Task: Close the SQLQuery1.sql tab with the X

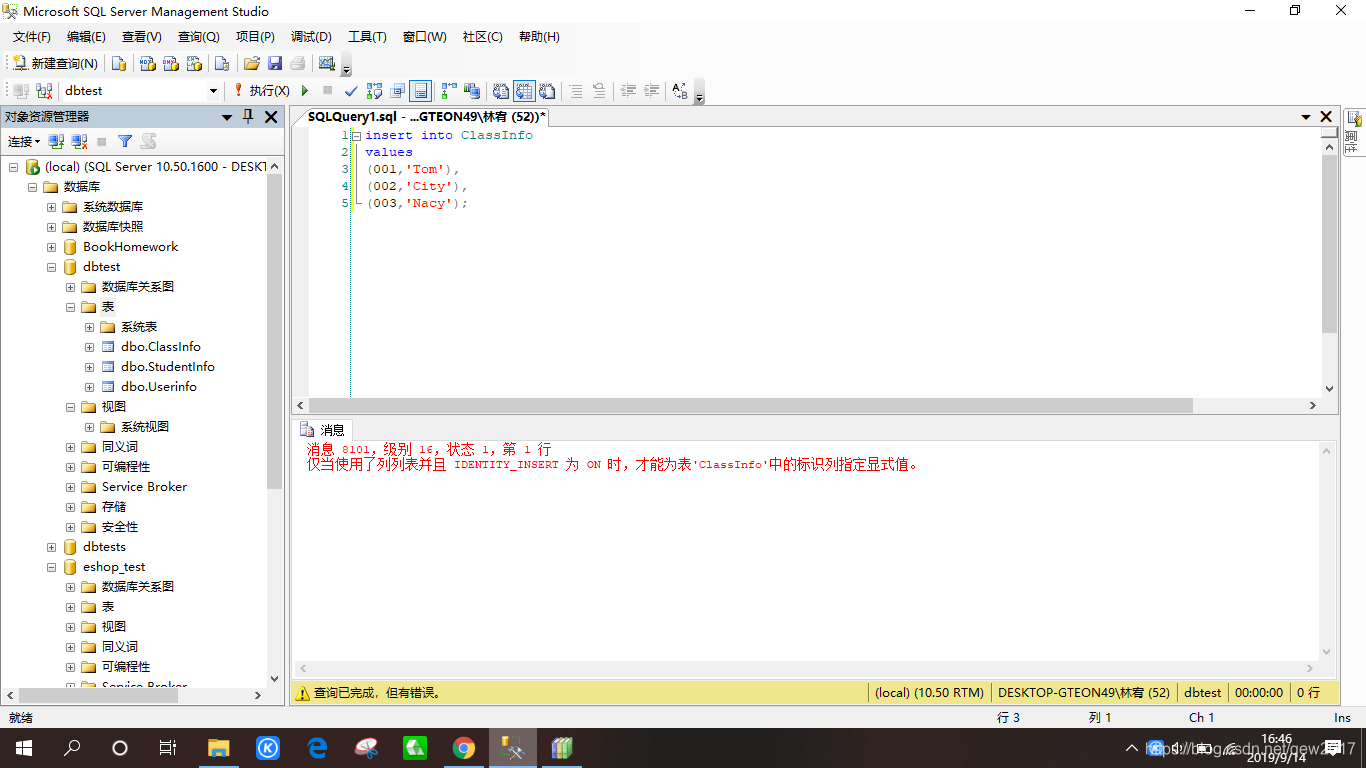Action: [x=1326, y=117]
